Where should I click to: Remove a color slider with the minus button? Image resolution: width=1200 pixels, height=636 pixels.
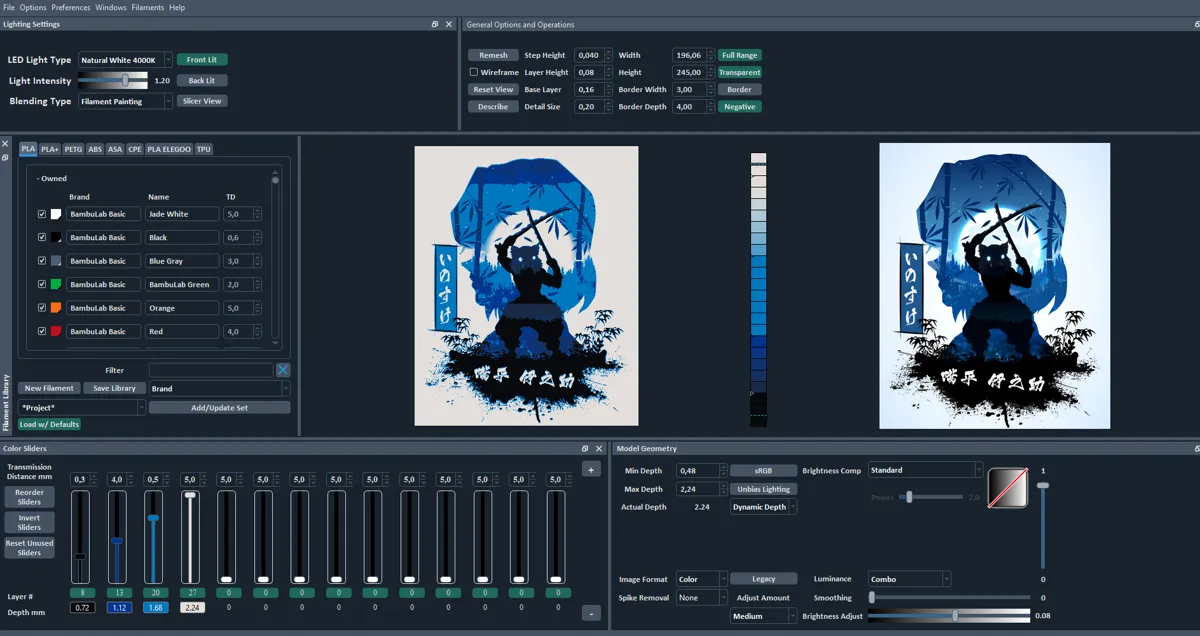(591, 613)
